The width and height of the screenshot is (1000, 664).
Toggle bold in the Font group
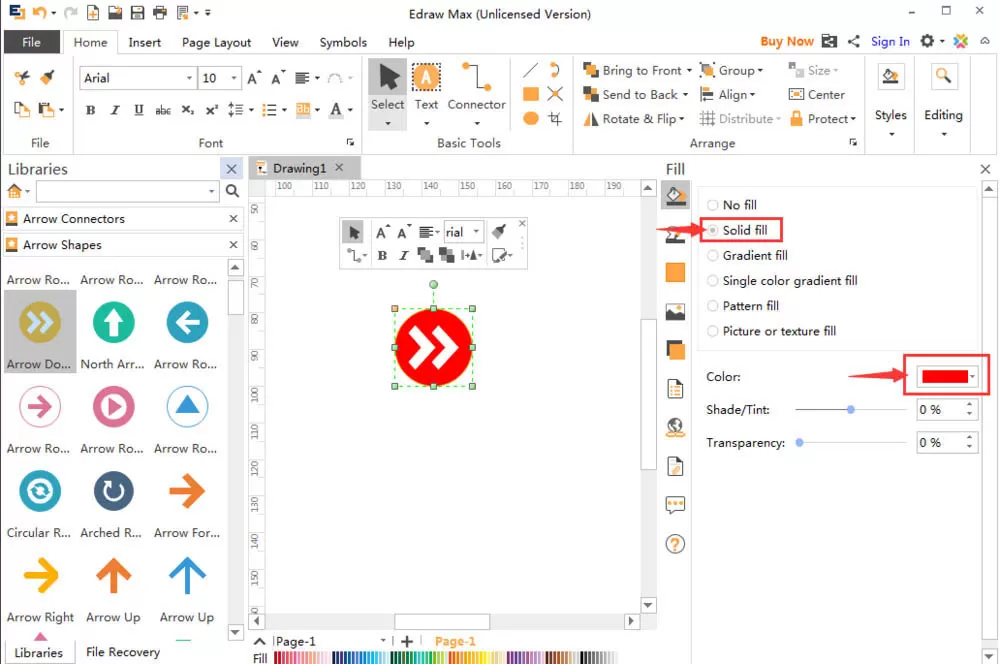(91, 110)
